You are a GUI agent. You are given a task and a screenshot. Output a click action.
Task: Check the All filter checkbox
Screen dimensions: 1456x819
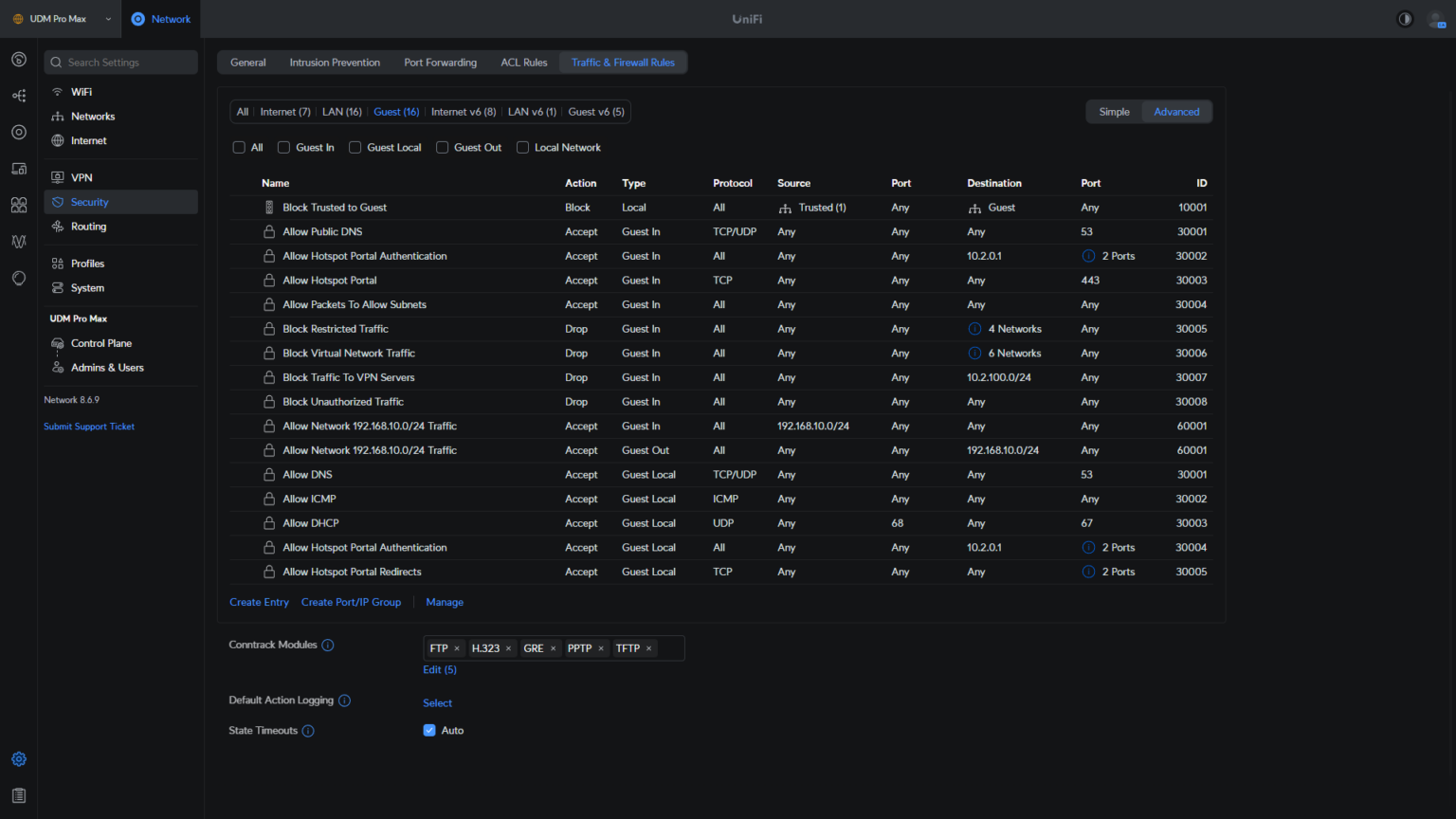[x=239, y=147]
